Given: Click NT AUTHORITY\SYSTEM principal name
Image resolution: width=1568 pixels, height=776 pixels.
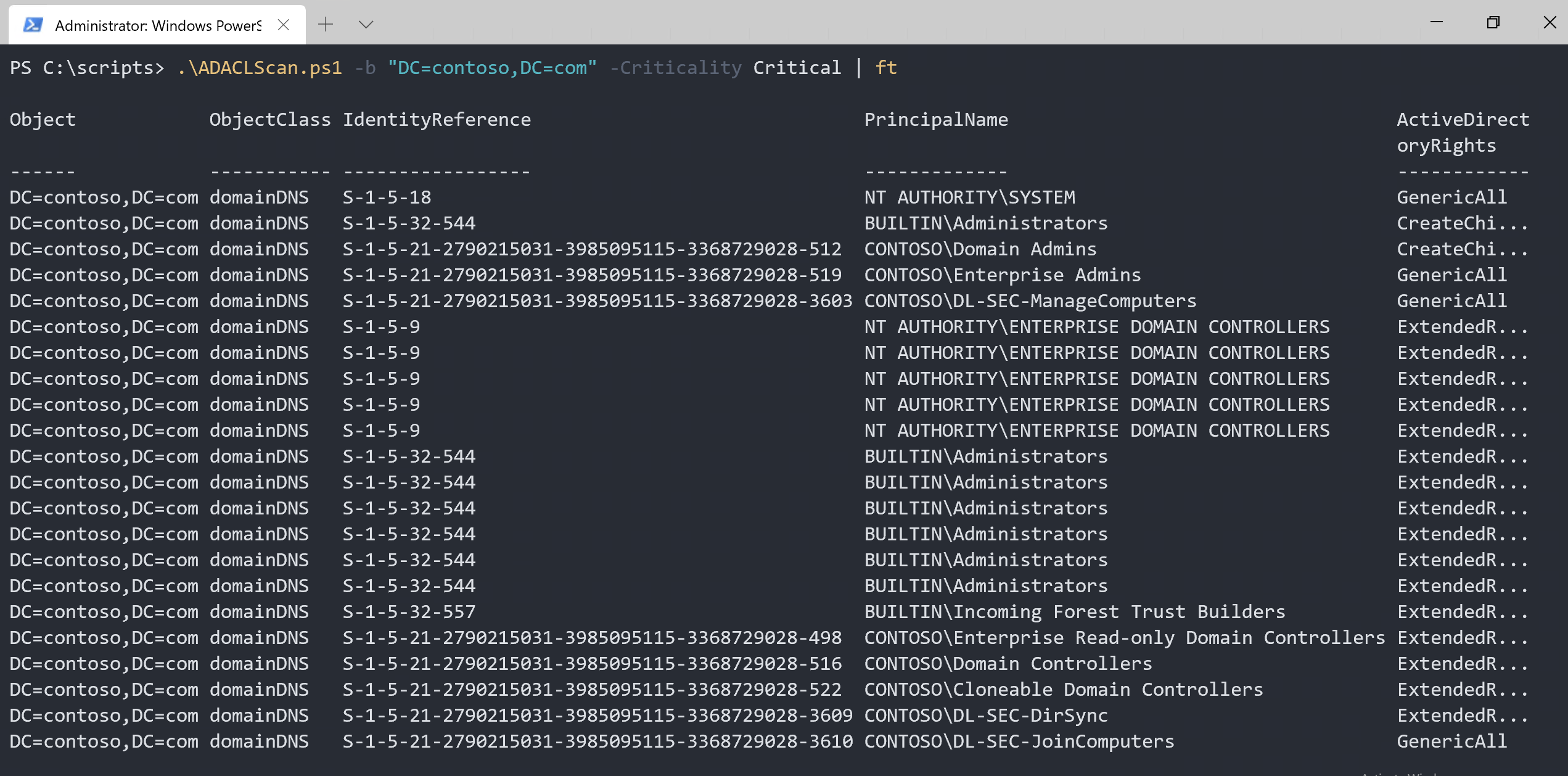Looking at the screenshot, I should [x=969, y=197].
